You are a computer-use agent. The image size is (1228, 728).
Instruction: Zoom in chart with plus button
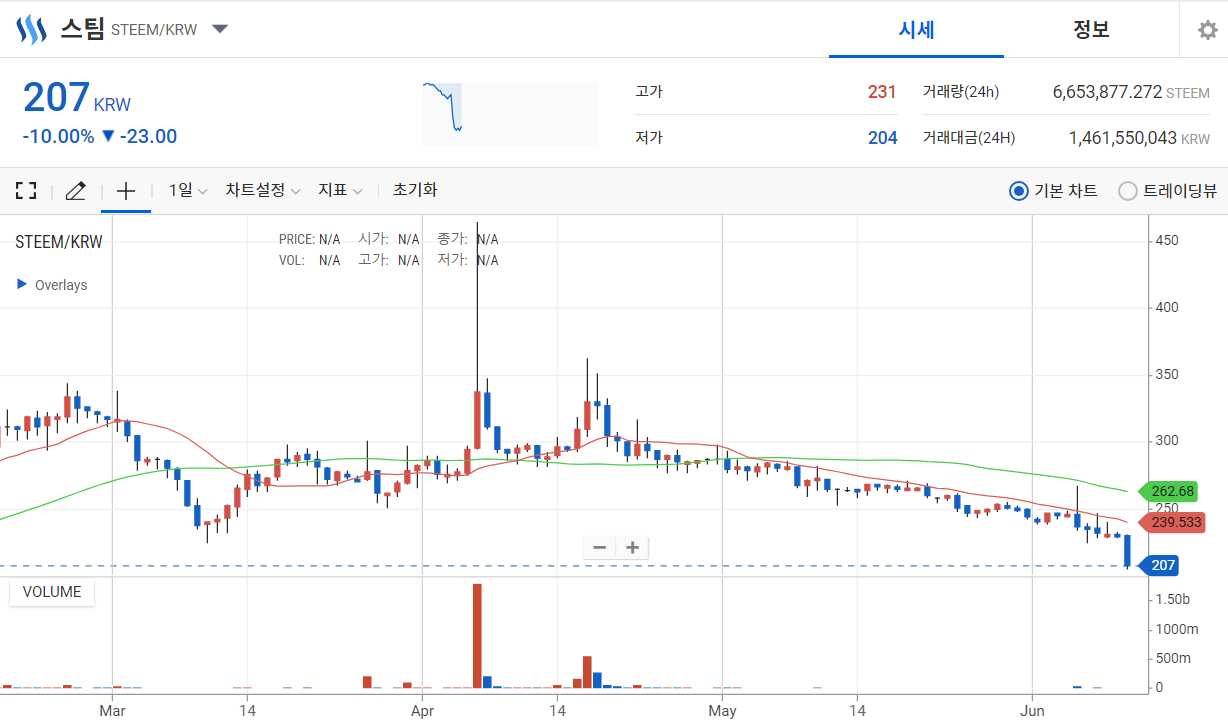[x=633, y=547]
